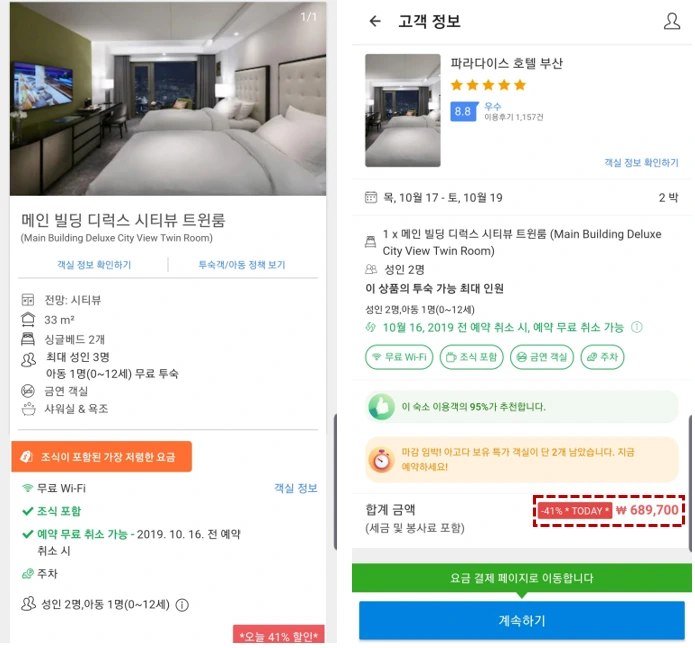Click the stopwatch icon in the urgency notice
695x648 pixels.
[x=381, y=460]
